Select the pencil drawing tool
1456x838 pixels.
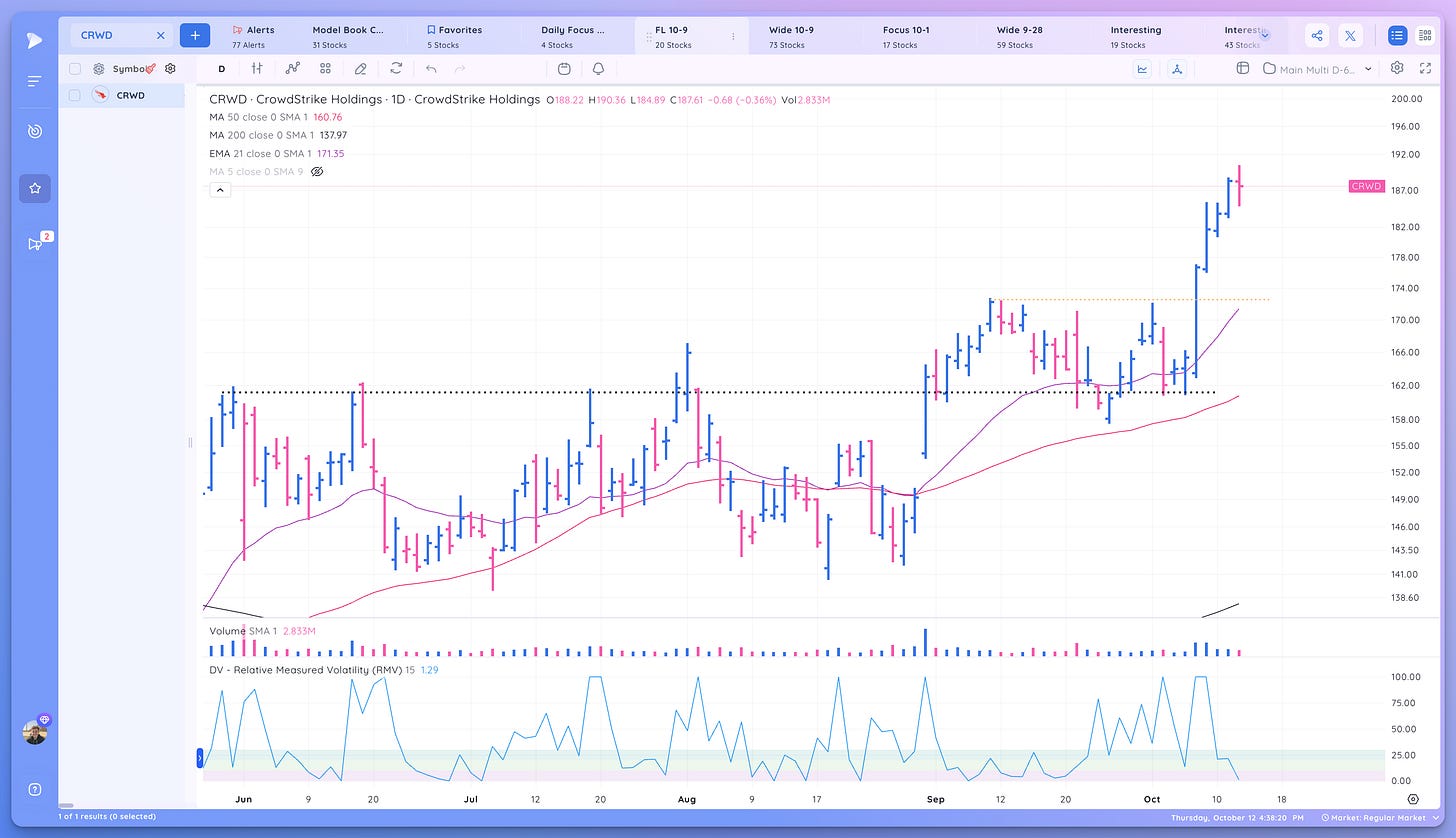pos(361,69)
